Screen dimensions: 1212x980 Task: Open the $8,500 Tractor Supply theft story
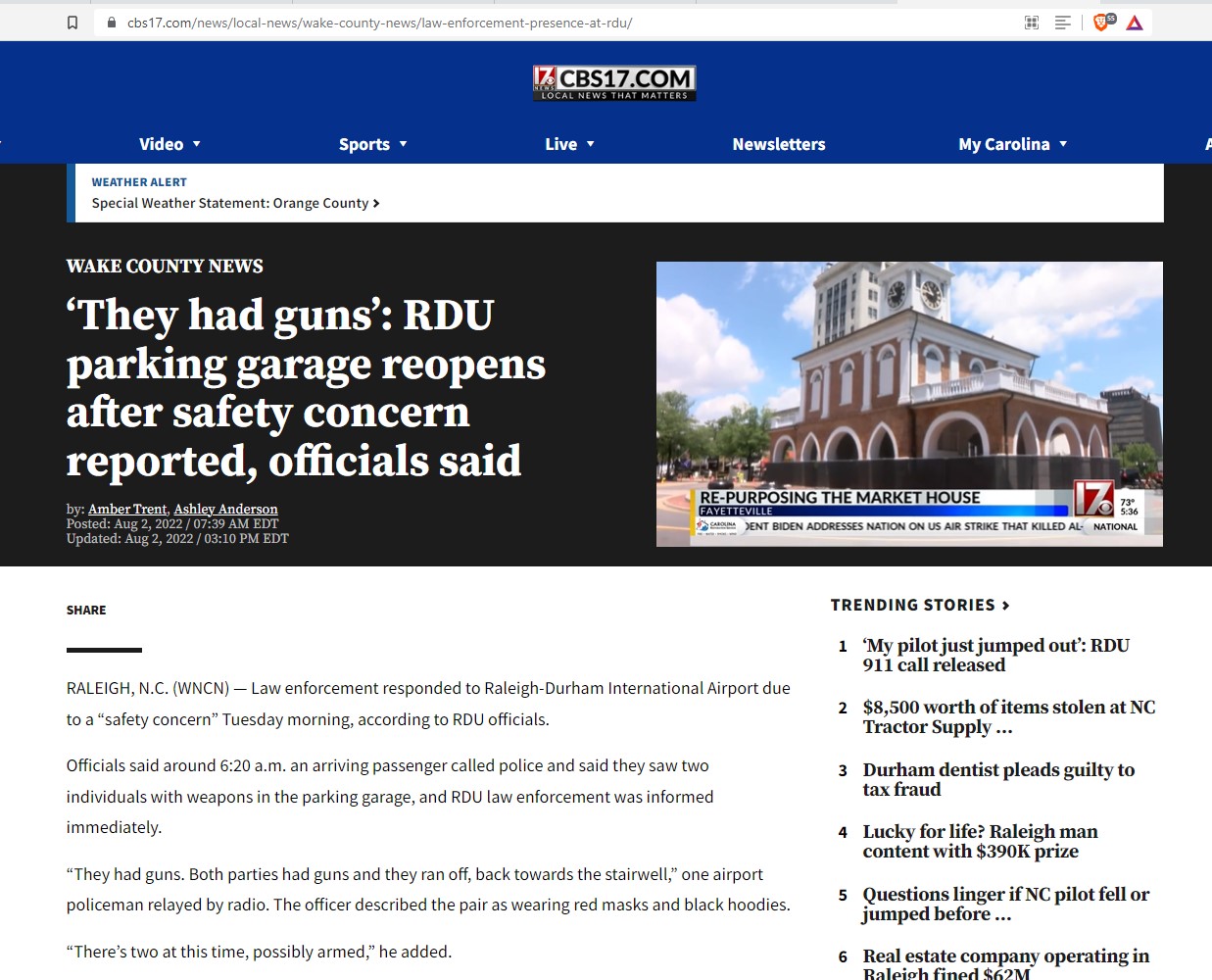(x=1009, y=717)
